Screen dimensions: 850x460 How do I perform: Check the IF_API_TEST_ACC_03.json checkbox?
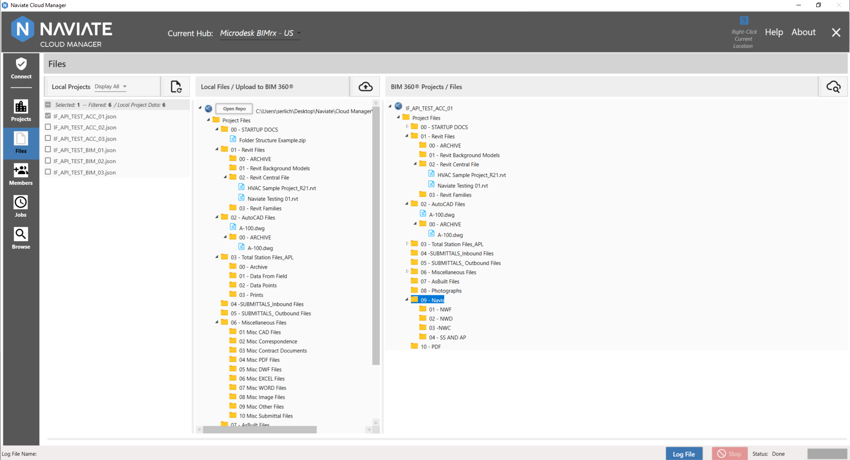tap(48, 138)
